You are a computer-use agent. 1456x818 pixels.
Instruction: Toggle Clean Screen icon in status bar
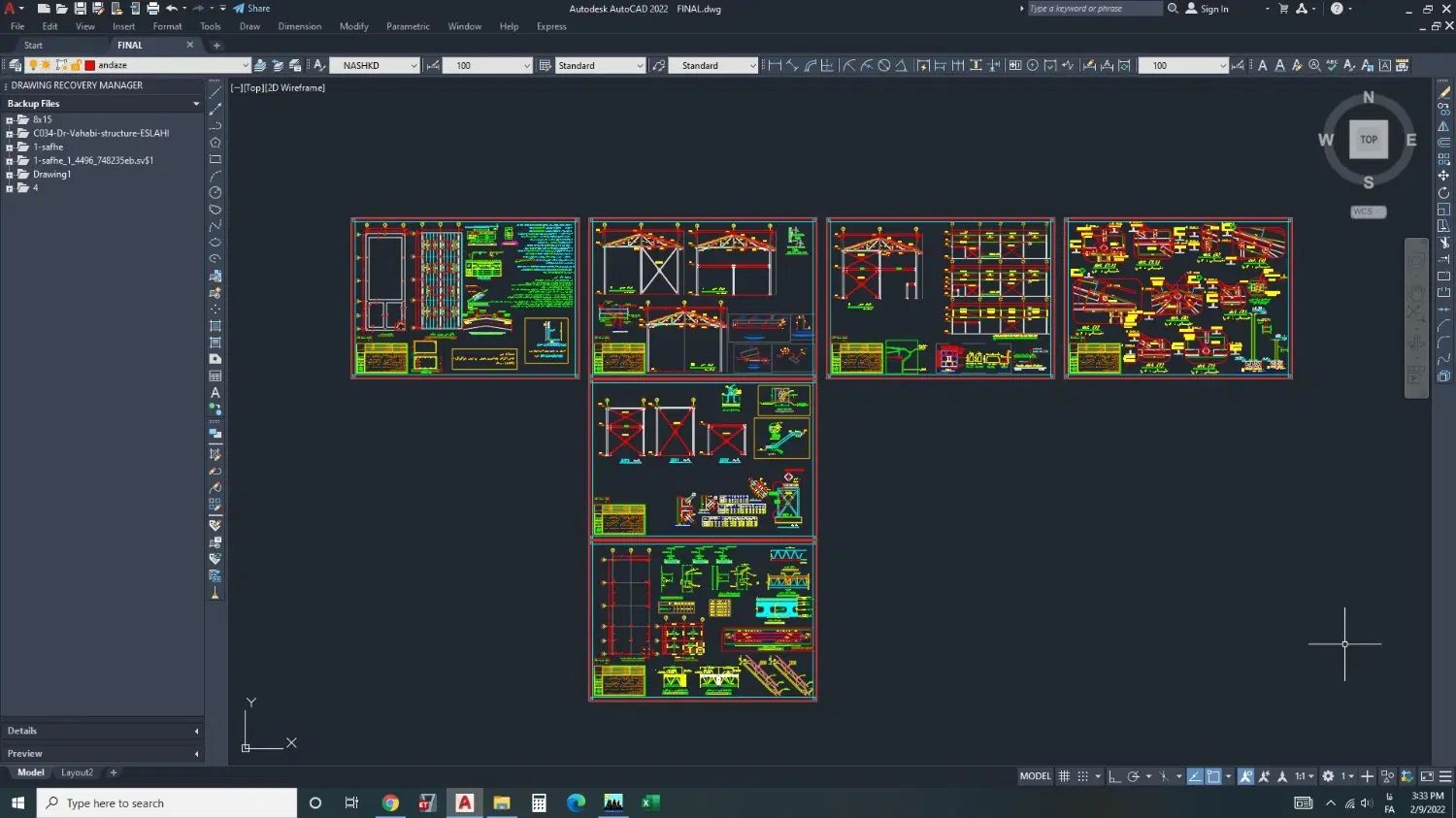[1427, 776]
